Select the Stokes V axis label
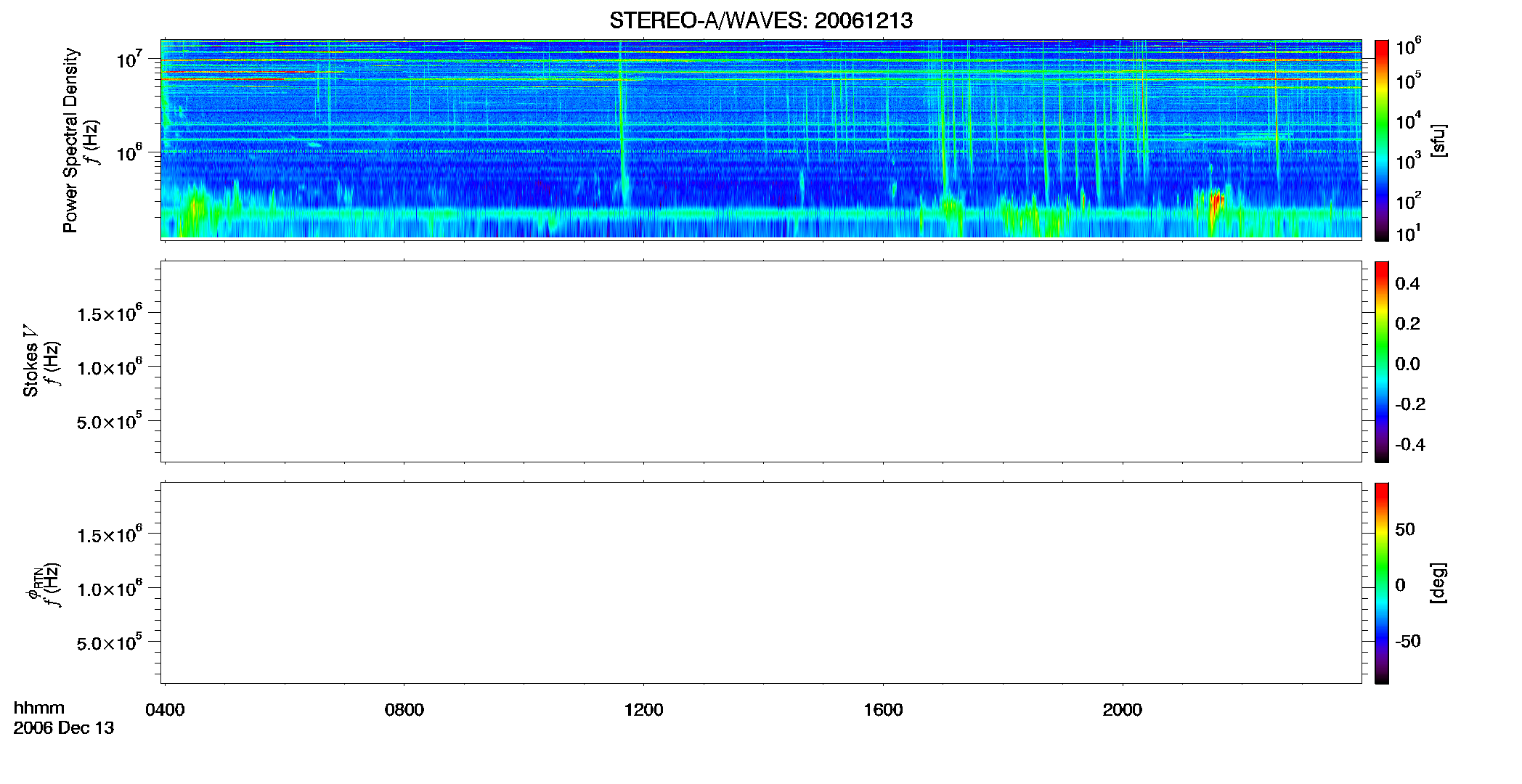Viewport: 1522px width, 784px height. tap(30, 361)
